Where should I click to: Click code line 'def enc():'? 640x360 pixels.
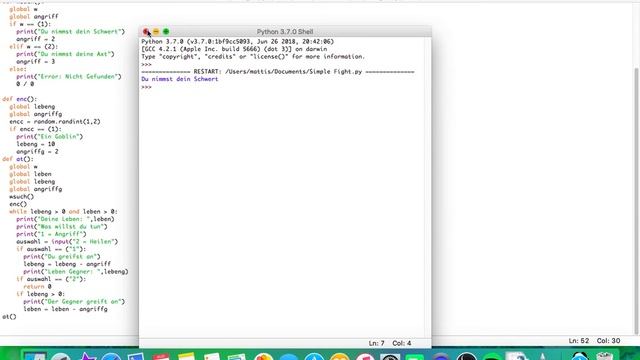click(x=19, y=99)
